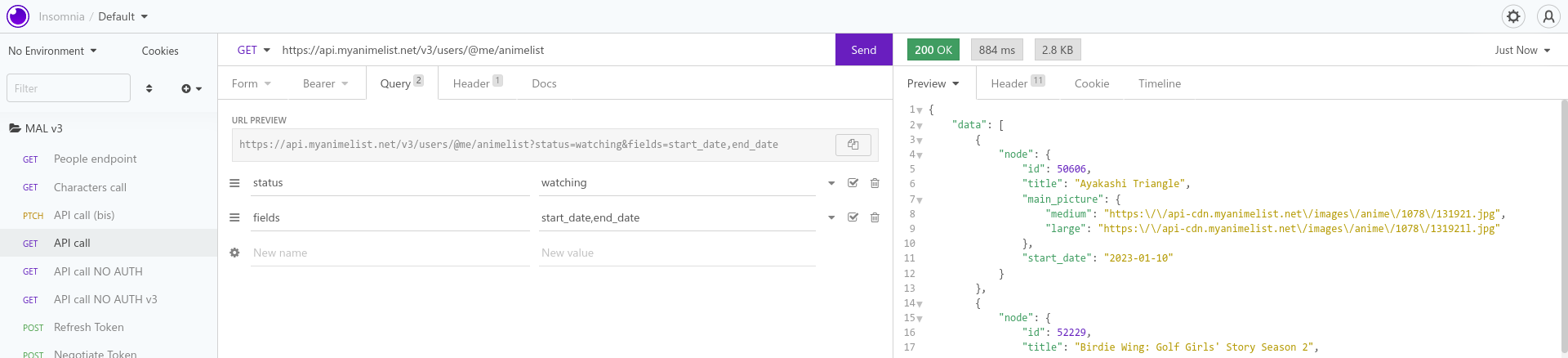The width and height of the screenshot is (1568, 358).
Task: Toggle fields parameter enabled checkbox
Action: click(x=853, y=217)
